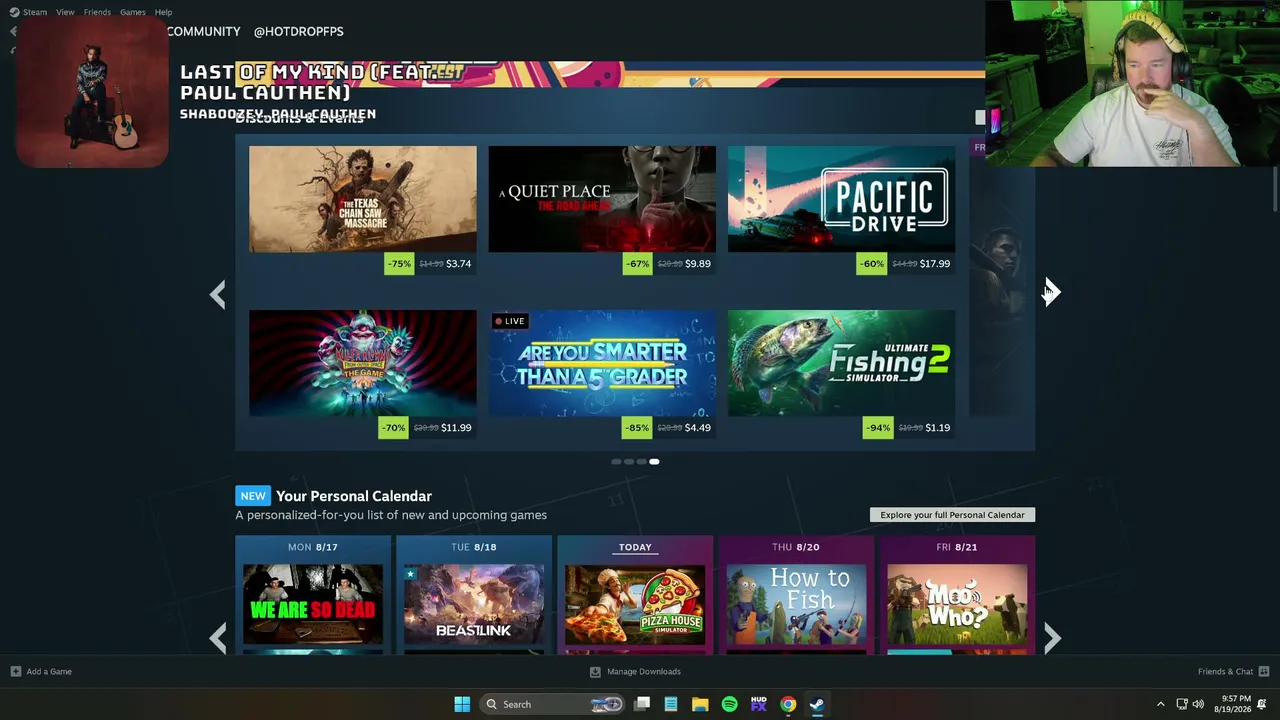
Task: Open the @HOTDROPFPS profile tab
Action: click(298, 31)
